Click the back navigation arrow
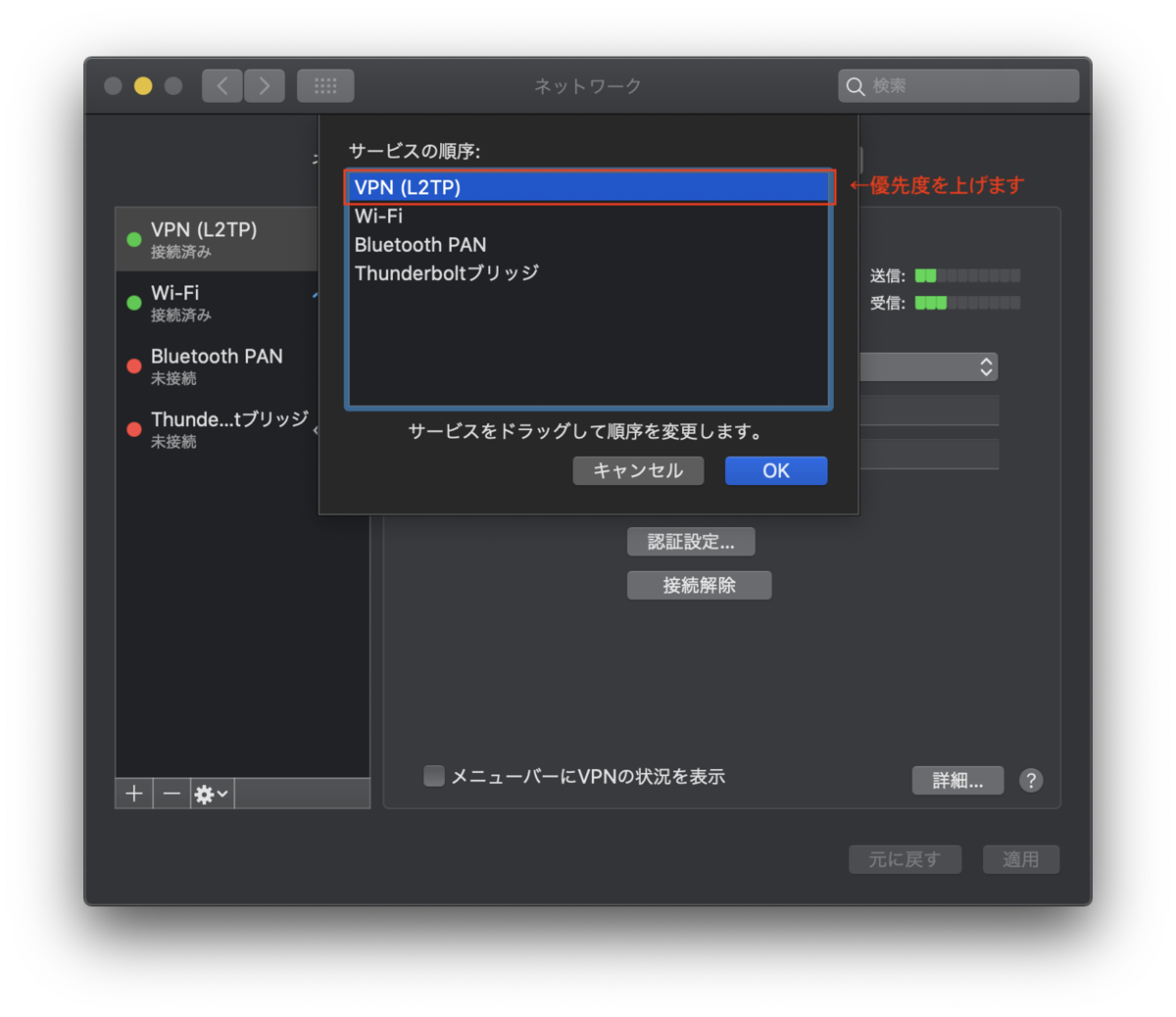 tap(221, 85)
